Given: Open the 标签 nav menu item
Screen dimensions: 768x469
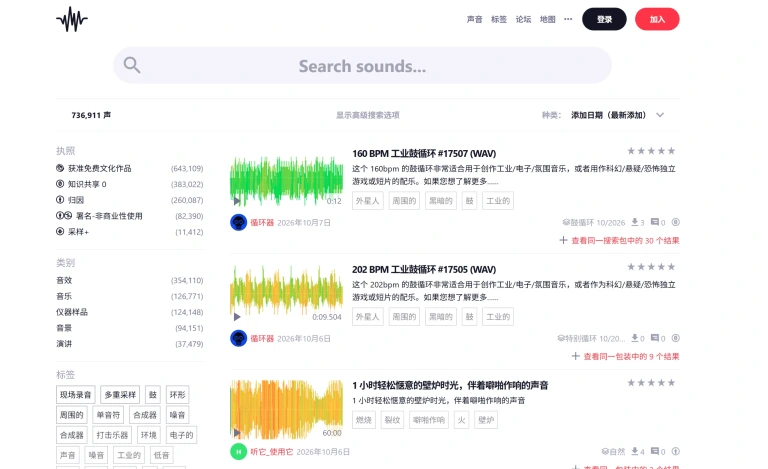Looking at the screenshot, I should pos(499,19).
